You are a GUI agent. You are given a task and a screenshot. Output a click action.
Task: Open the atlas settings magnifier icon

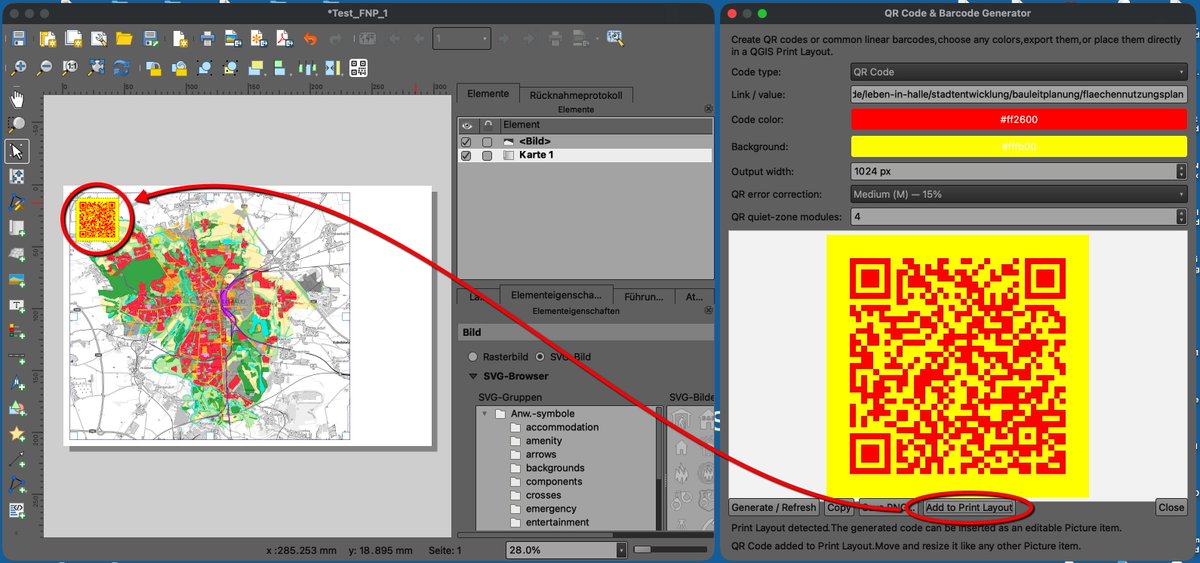pos(615,39)
